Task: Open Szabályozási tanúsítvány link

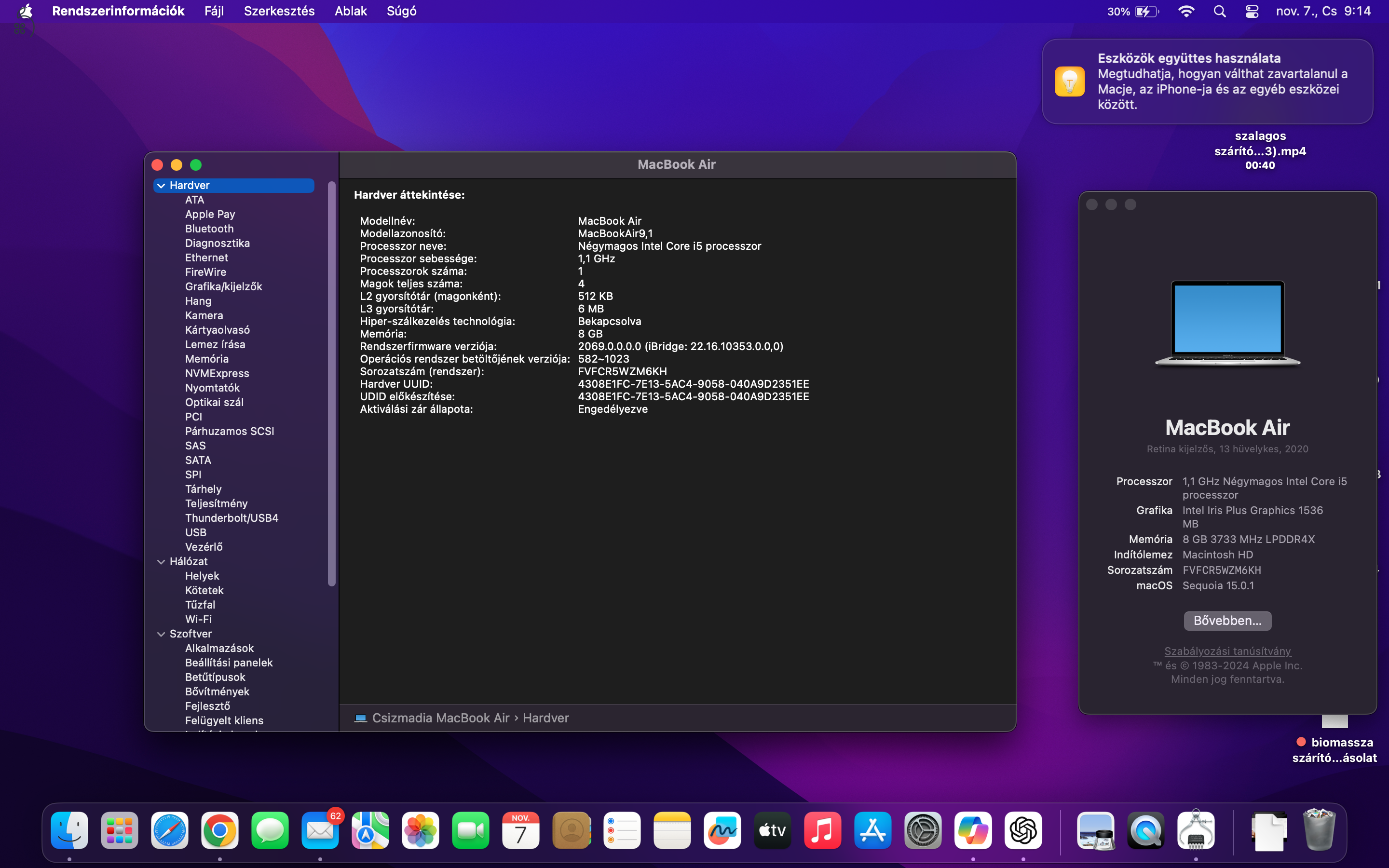Action: click(x=1228, y=651)
